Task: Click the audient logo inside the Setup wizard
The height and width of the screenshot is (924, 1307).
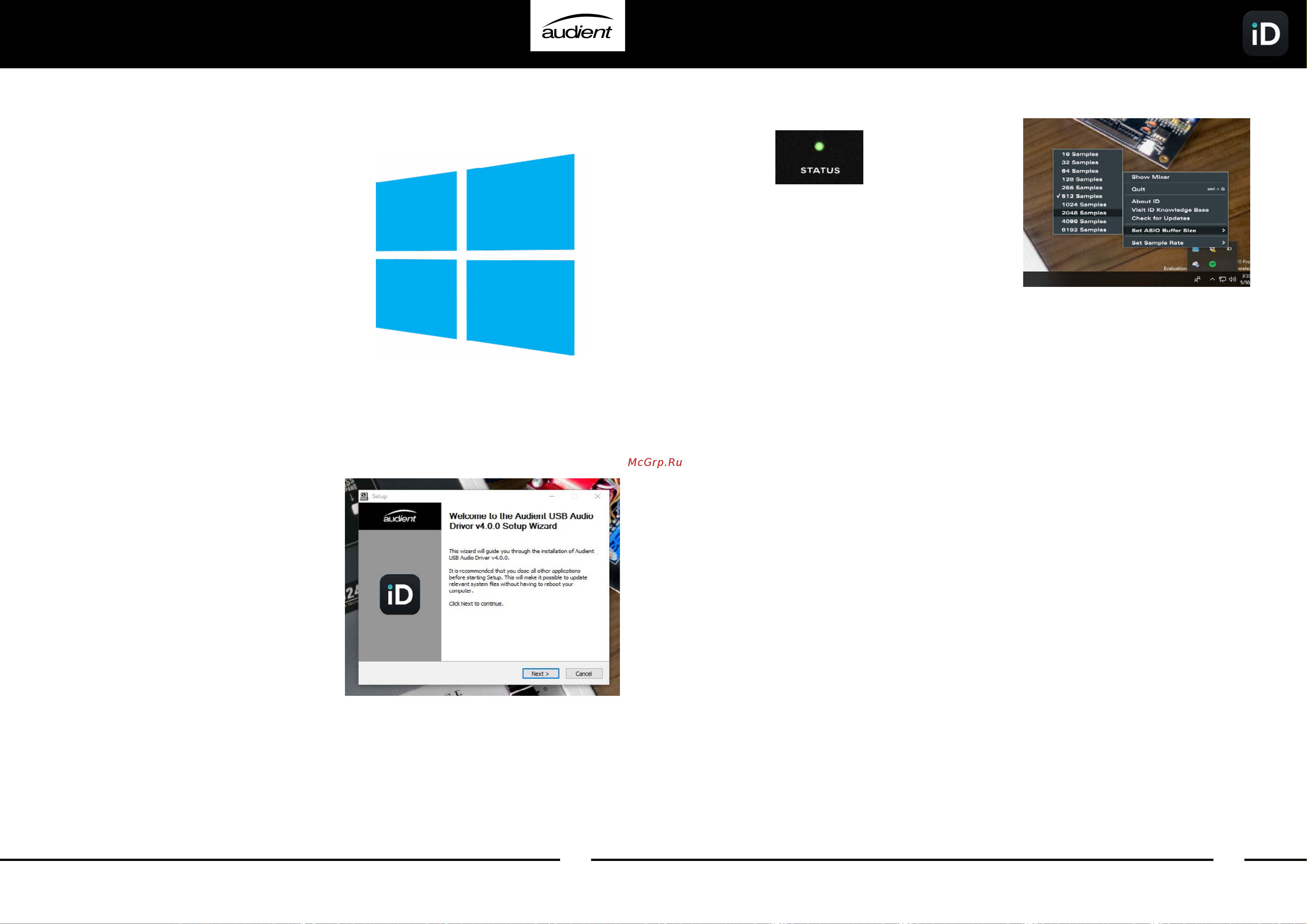Action: [x=400, y=517]
